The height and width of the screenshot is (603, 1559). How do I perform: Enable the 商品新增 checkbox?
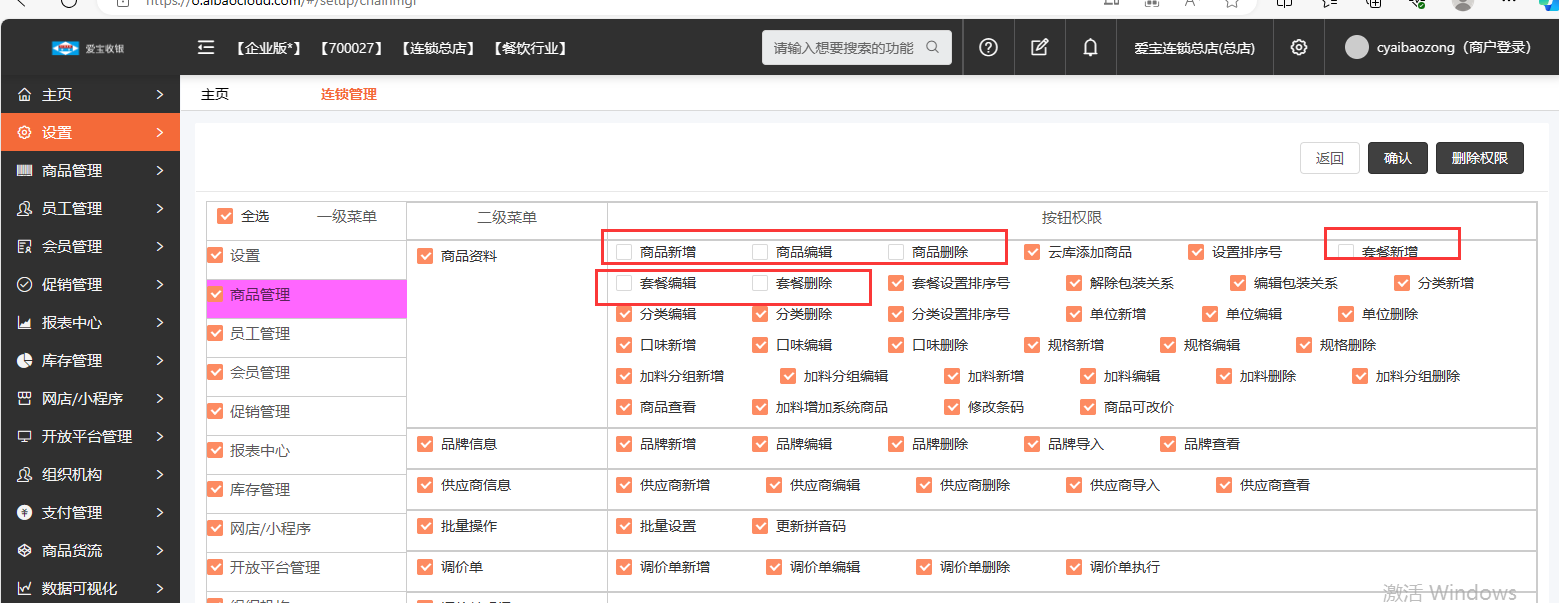pyautogui.click(x=624, y=252)
